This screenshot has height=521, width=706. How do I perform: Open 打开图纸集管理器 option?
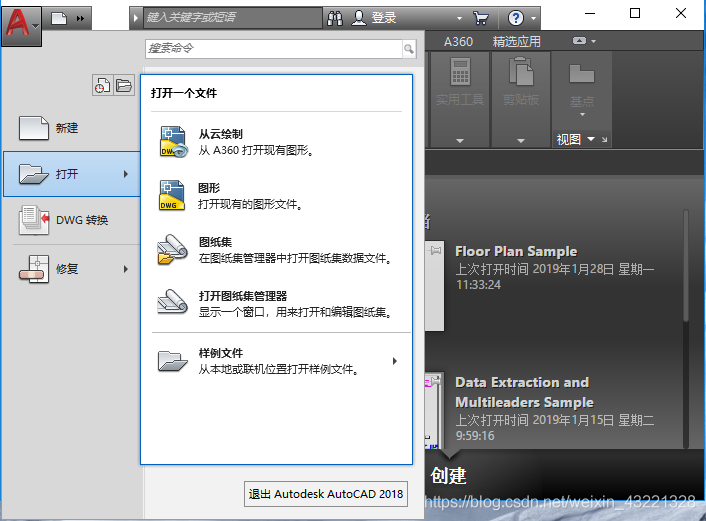tap(276, 304)
